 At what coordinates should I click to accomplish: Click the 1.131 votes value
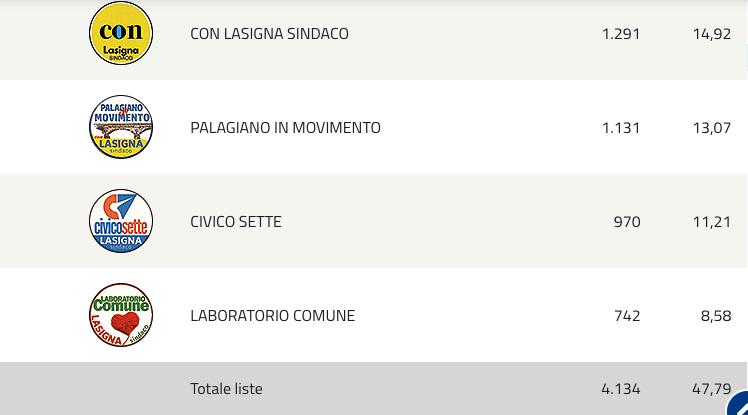coord(621,128)
